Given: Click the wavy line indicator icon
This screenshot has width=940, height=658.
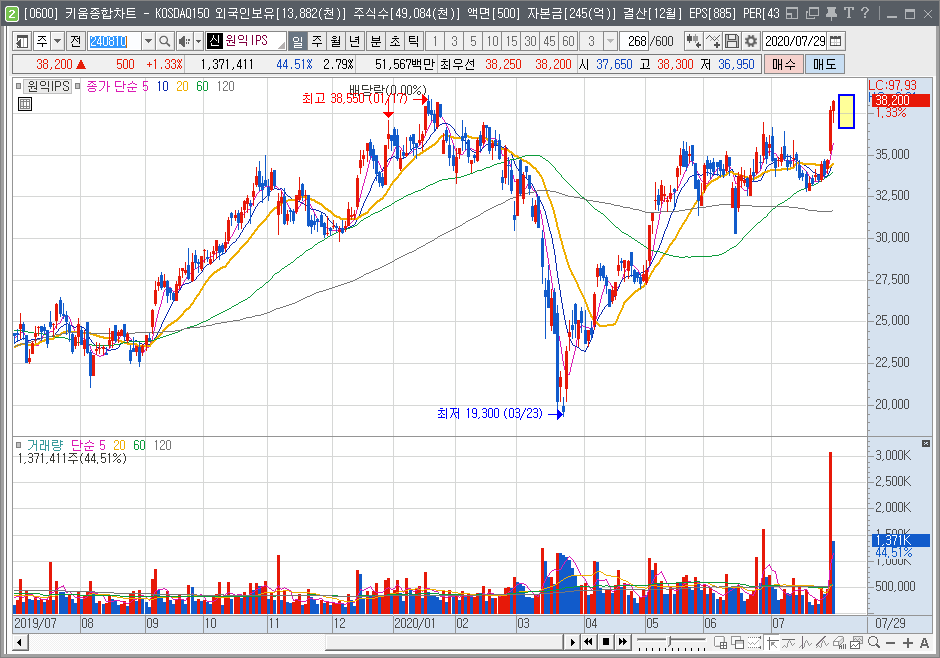Looking at the screenshot, I should tap(788, 642).
